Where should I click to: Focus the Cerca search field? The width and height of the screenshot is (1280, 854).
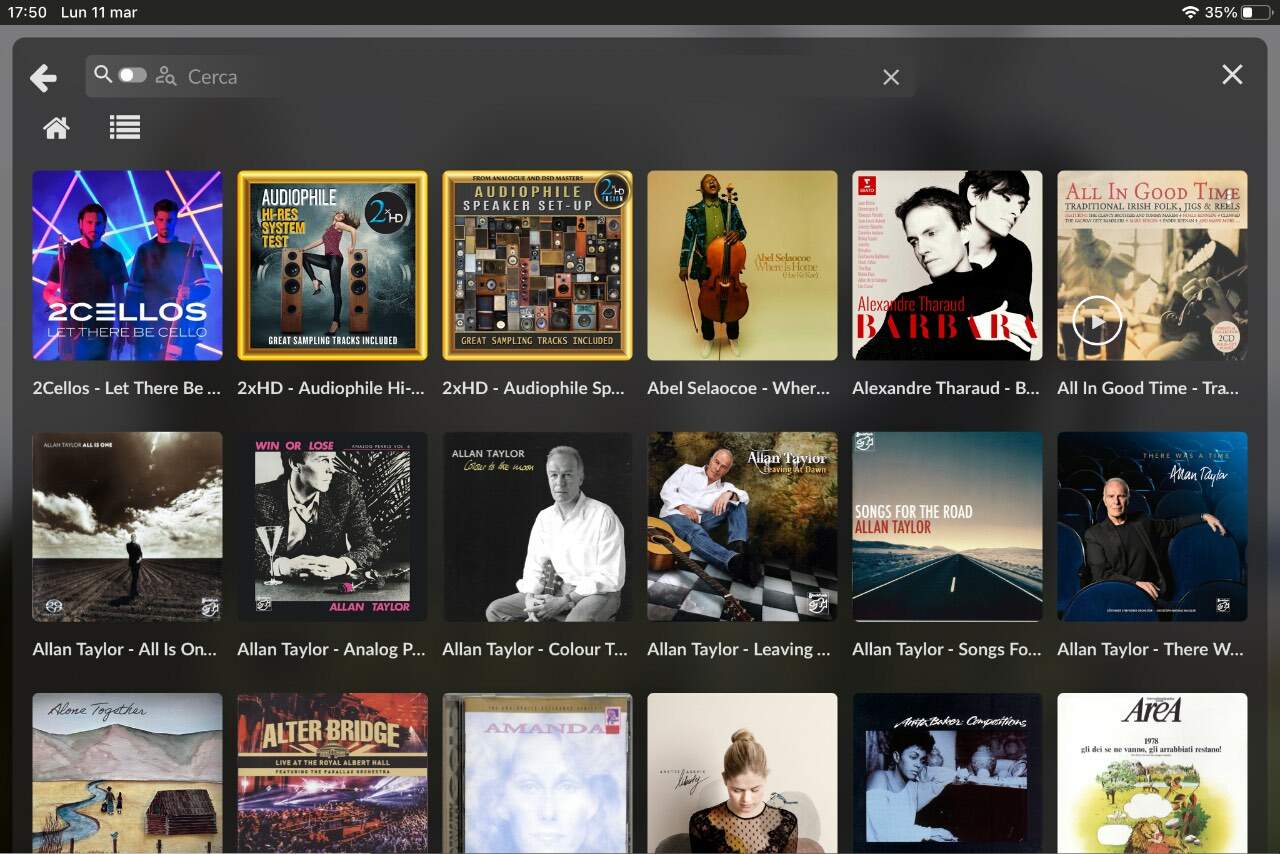click(500, 76)
